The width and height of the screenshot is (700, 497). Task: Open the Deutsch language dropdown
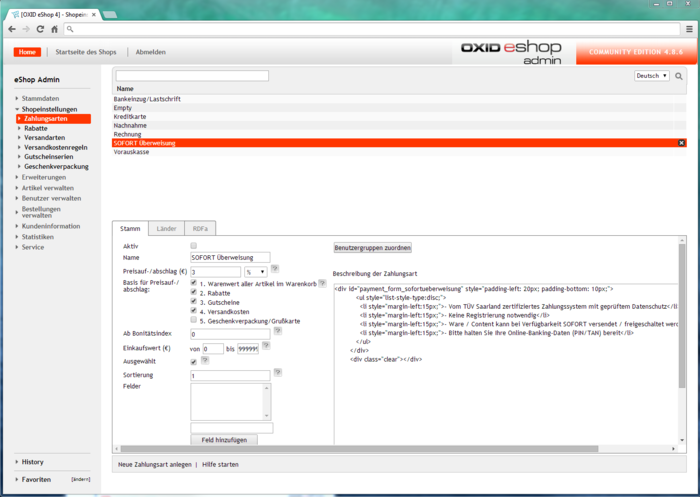[x=652, y=76]
